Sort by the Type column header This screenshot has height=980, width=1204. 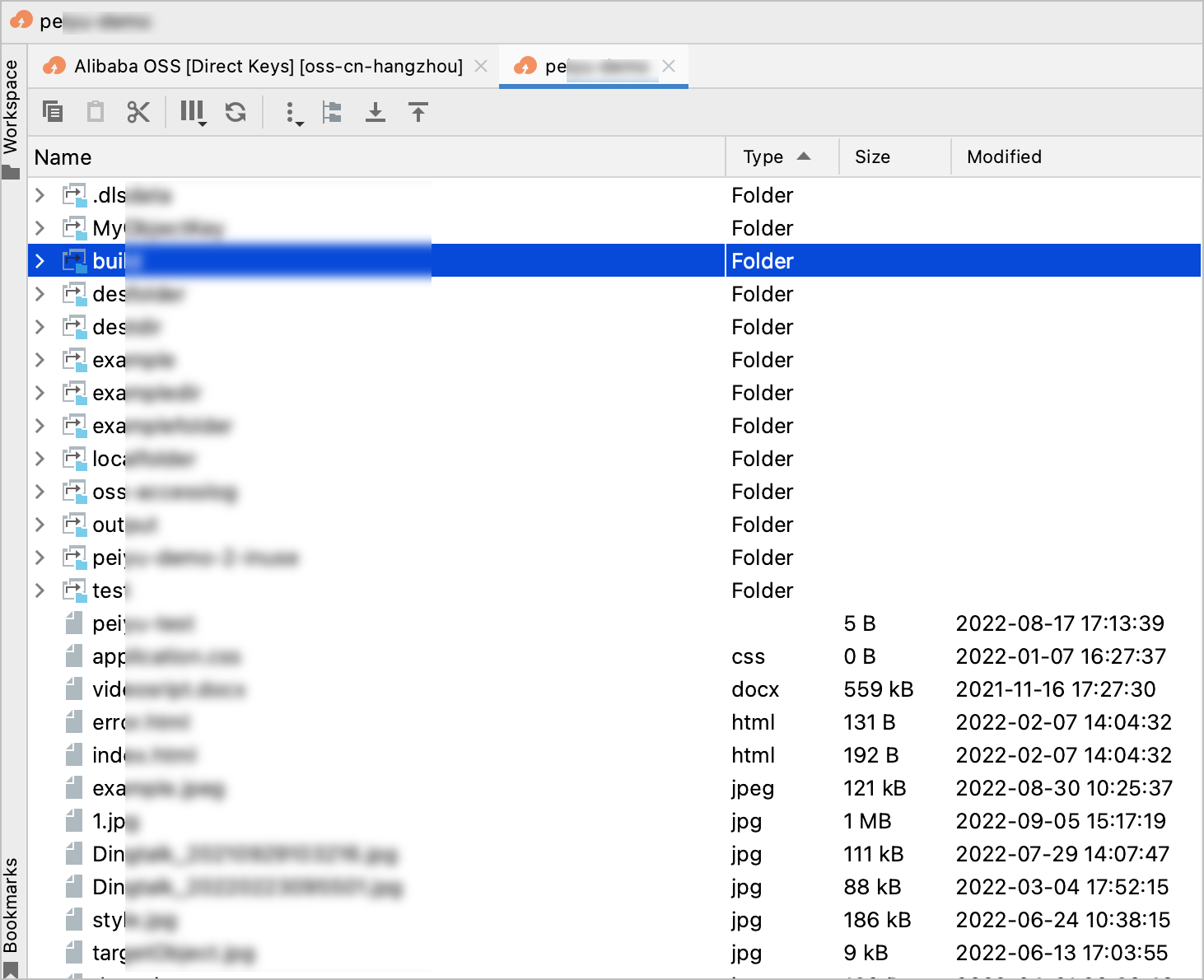pyautogui.click(x=781, y=156)
